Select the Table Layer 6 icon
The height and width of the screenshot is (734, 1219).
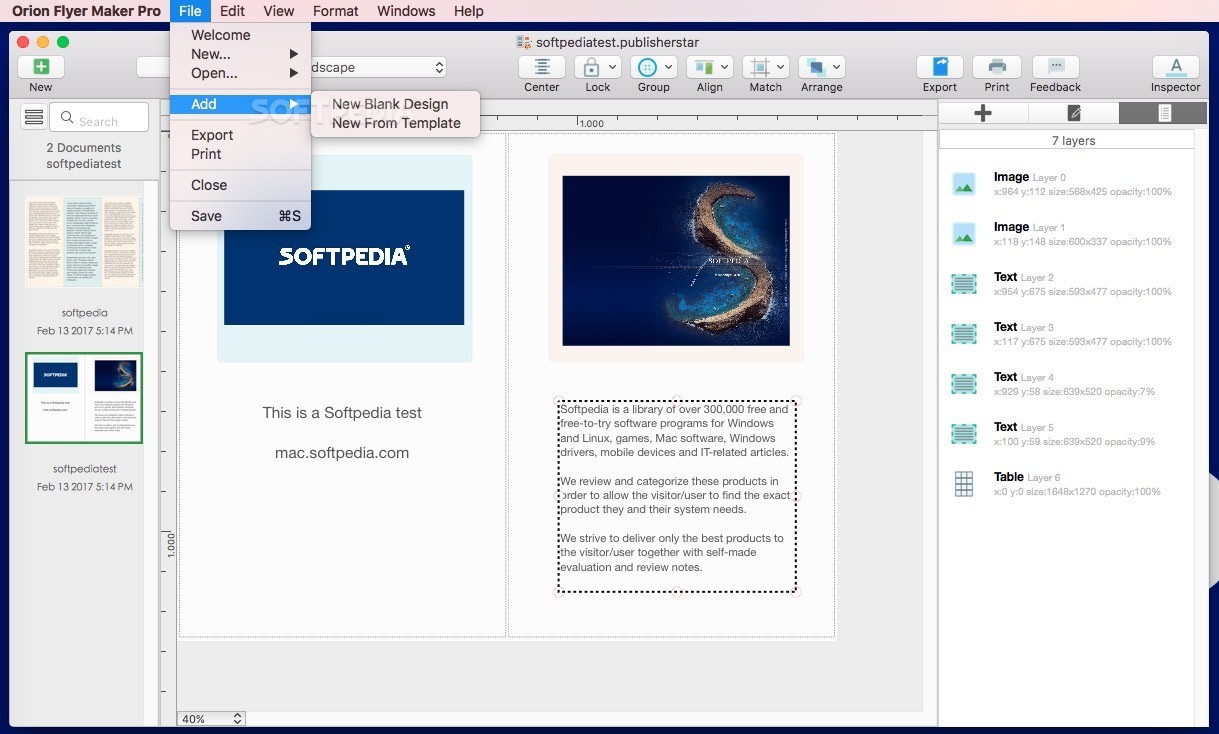click(964, 484)
